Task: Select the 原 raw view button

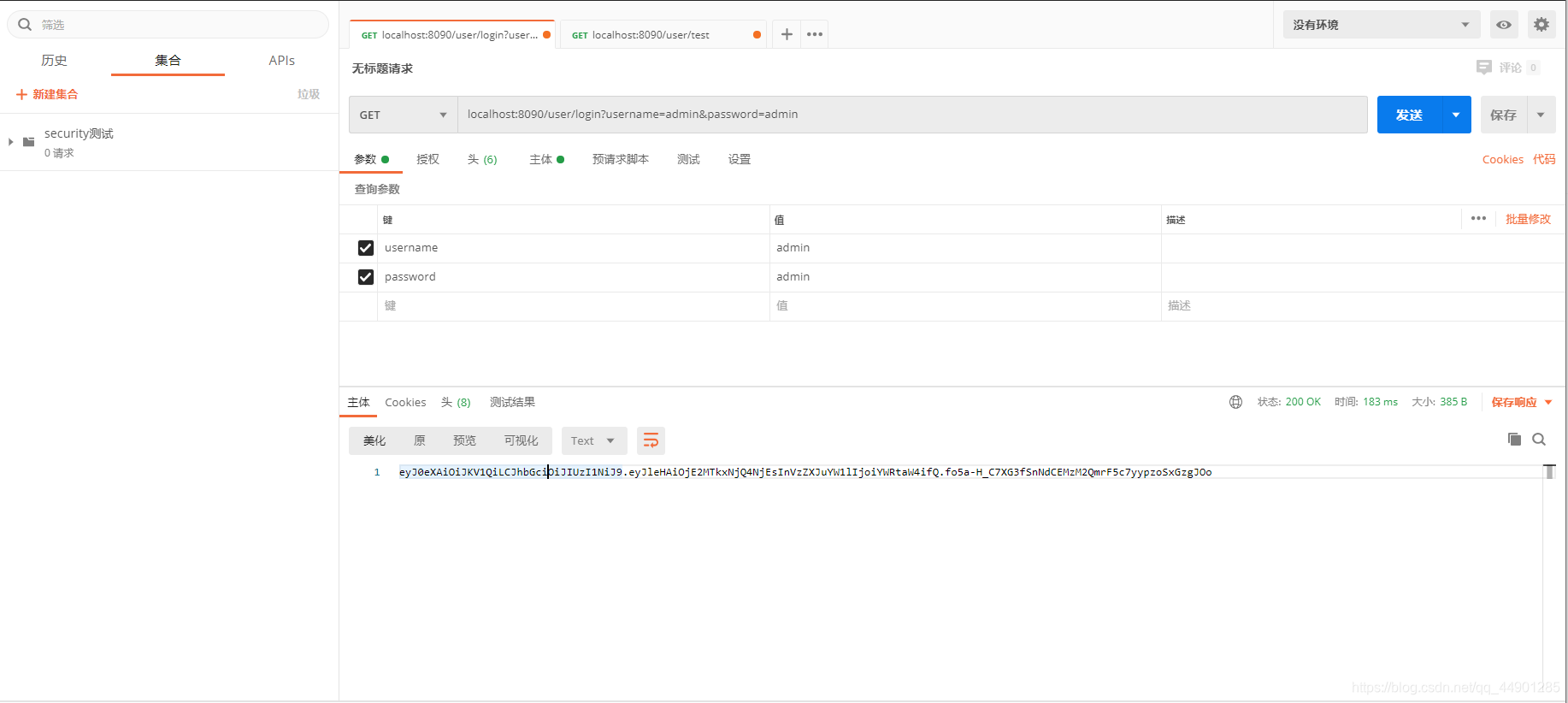Action: [419, 440]
